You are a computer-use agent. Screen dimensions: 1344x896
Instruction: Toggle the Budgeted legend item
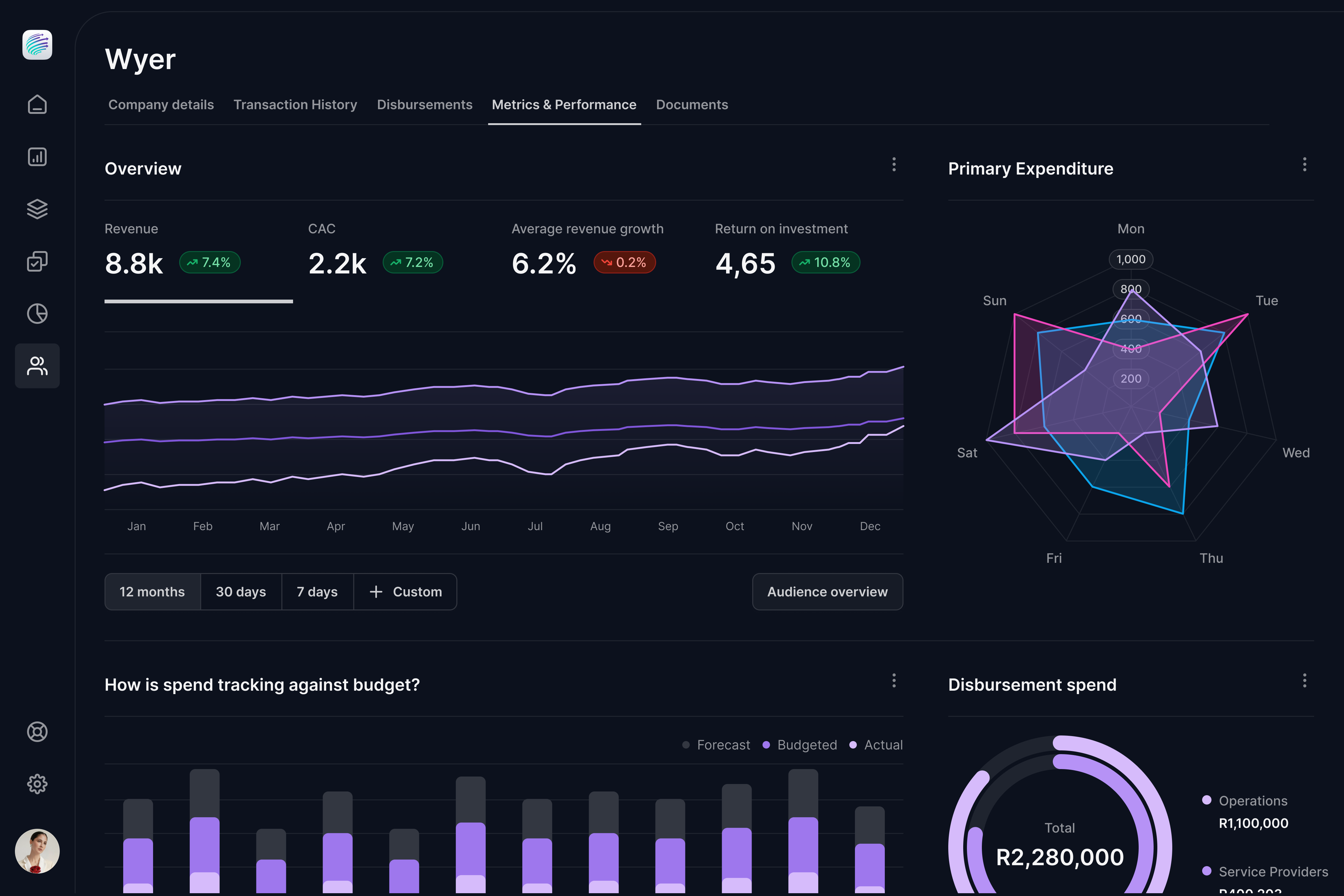pos(800,745)
